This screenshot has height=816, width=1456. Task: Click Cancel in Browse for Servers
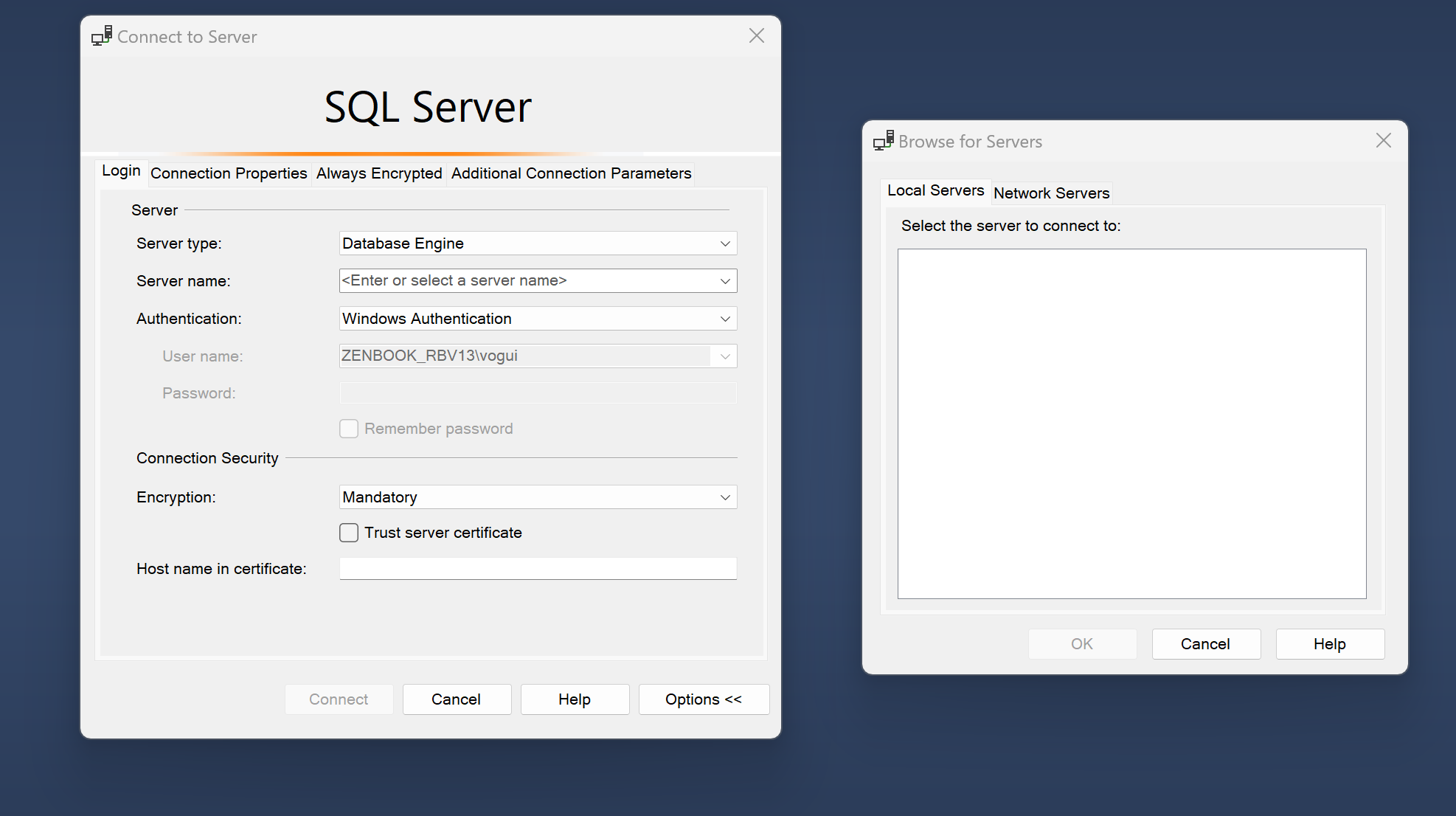(x=1206, y=644)
